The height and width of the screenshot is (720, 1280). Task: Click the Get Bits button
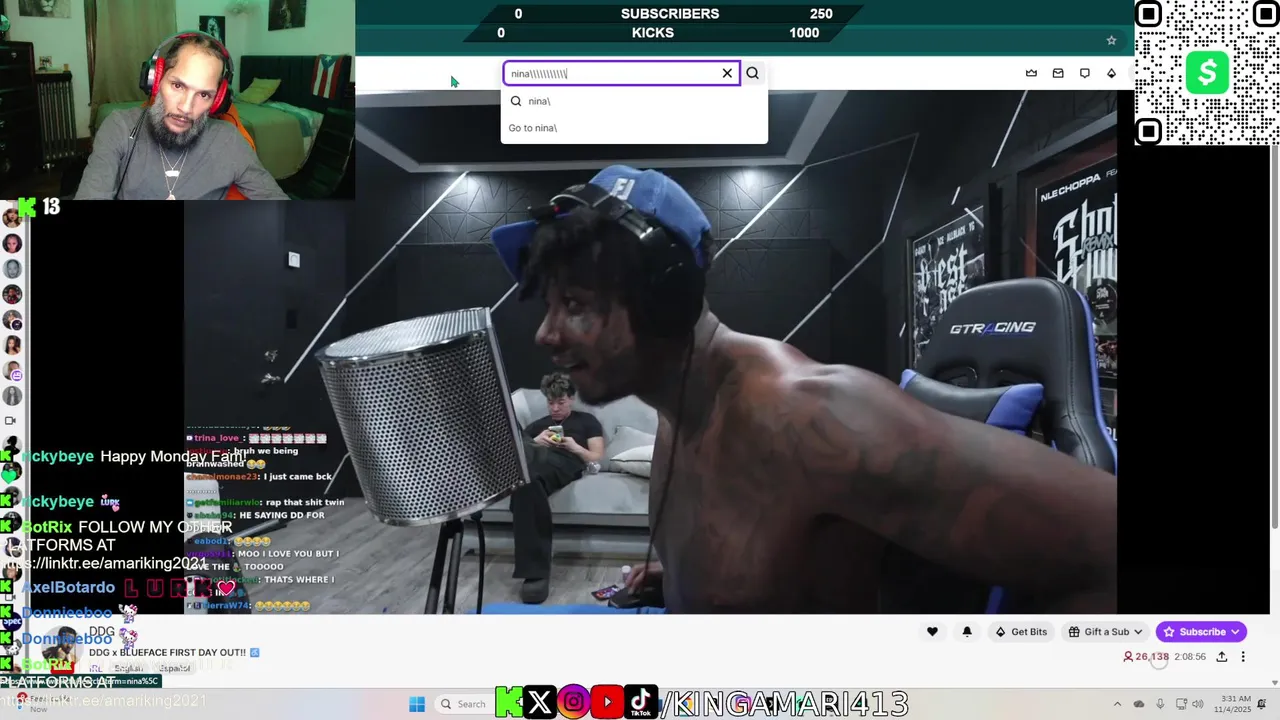click(1021, 632)
